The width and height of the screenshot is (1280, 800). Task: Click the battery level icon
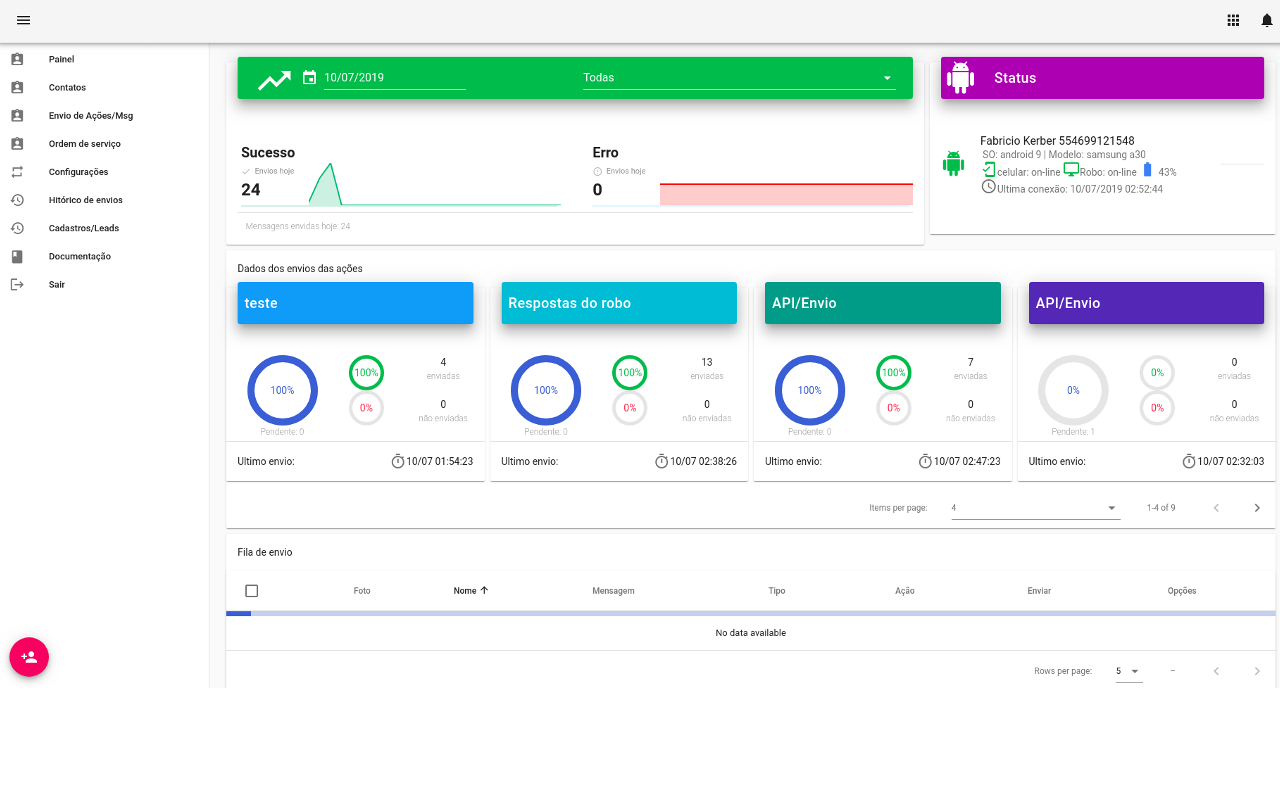coord(1147,170)
